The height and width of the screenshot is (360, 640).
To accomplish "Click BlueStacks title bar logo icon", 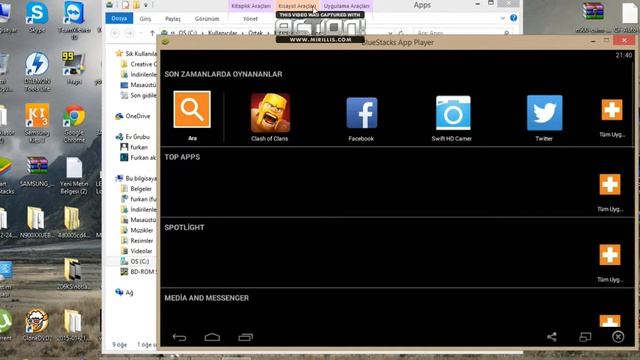I will click(x=166, y=42).
